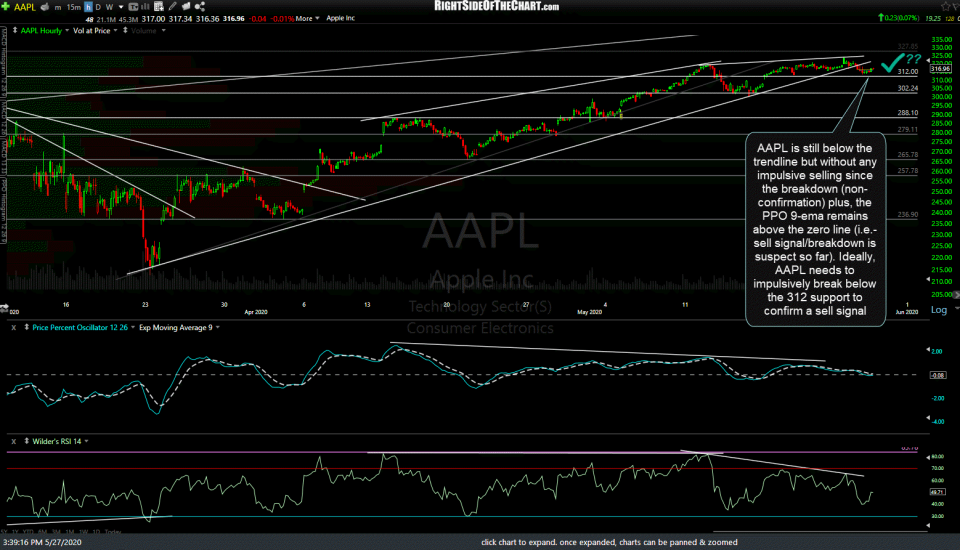Click the AAPL ticker symbol field
The height and width of the screenshot is (550, 960).
point(24,7)
